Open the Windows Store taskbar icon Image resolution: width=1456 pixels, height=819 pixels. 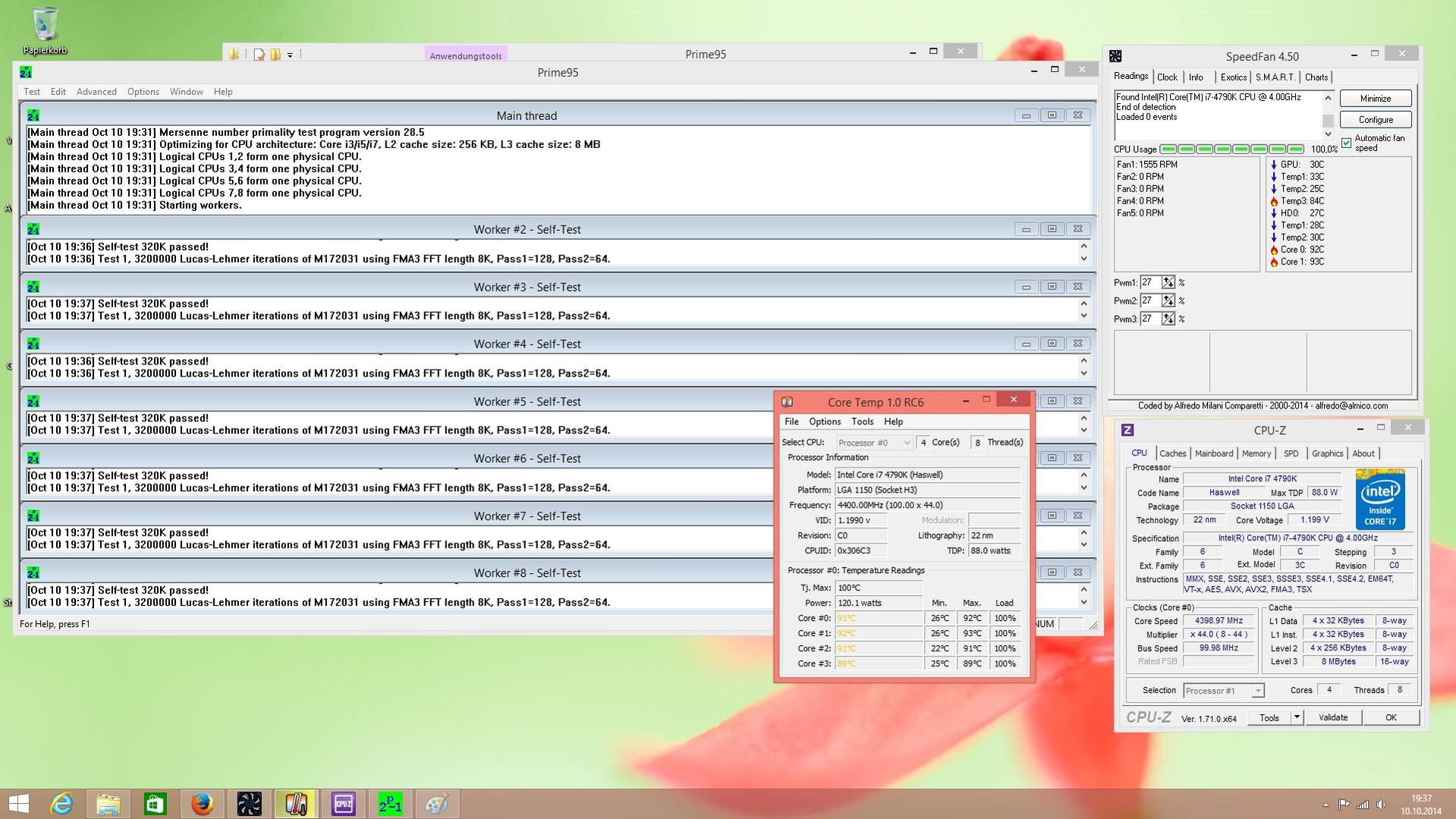(155, 804)
